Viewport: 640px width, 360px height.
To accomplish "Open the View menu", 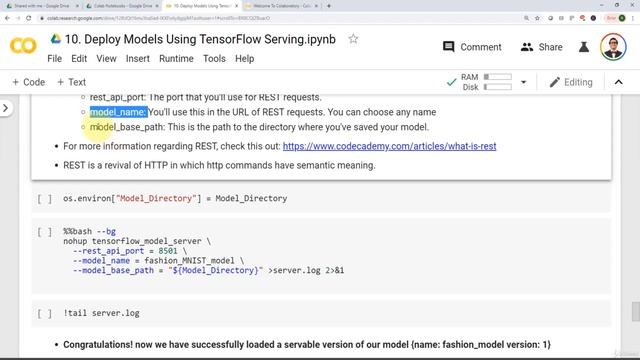I will click(x=106, y=58).
